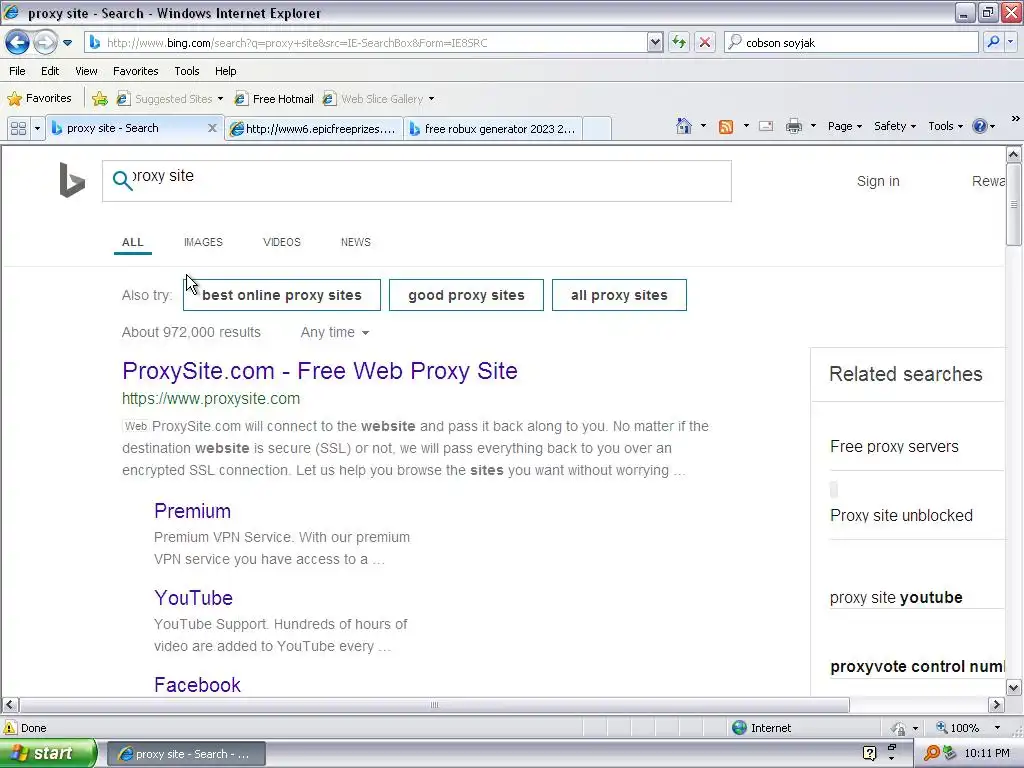This screenshot has width=1024, height=768.
Task: Click the good proxy sites suggestion
Action: 466,295
